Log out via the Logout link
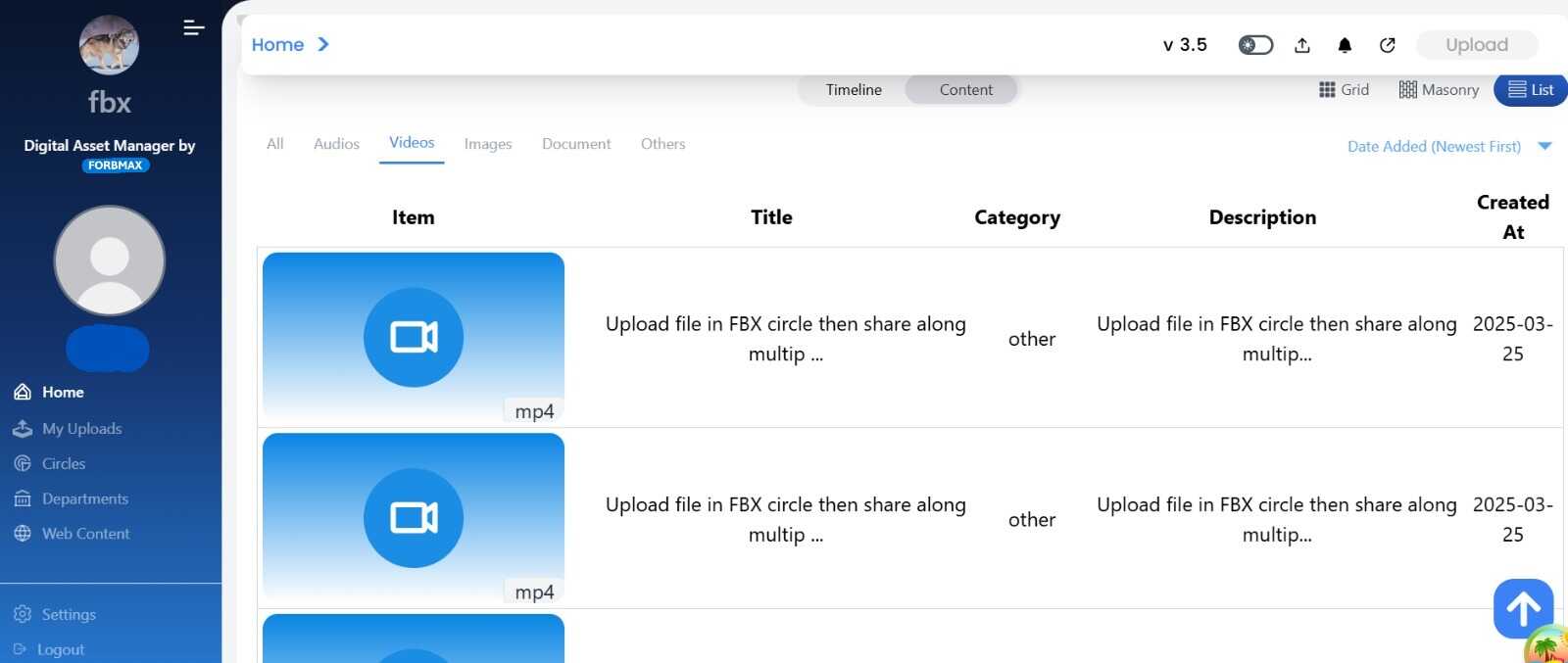Image resolution: width=1568 pixels, height=663 pixels. pyautogui.click(x=60, y=650)
